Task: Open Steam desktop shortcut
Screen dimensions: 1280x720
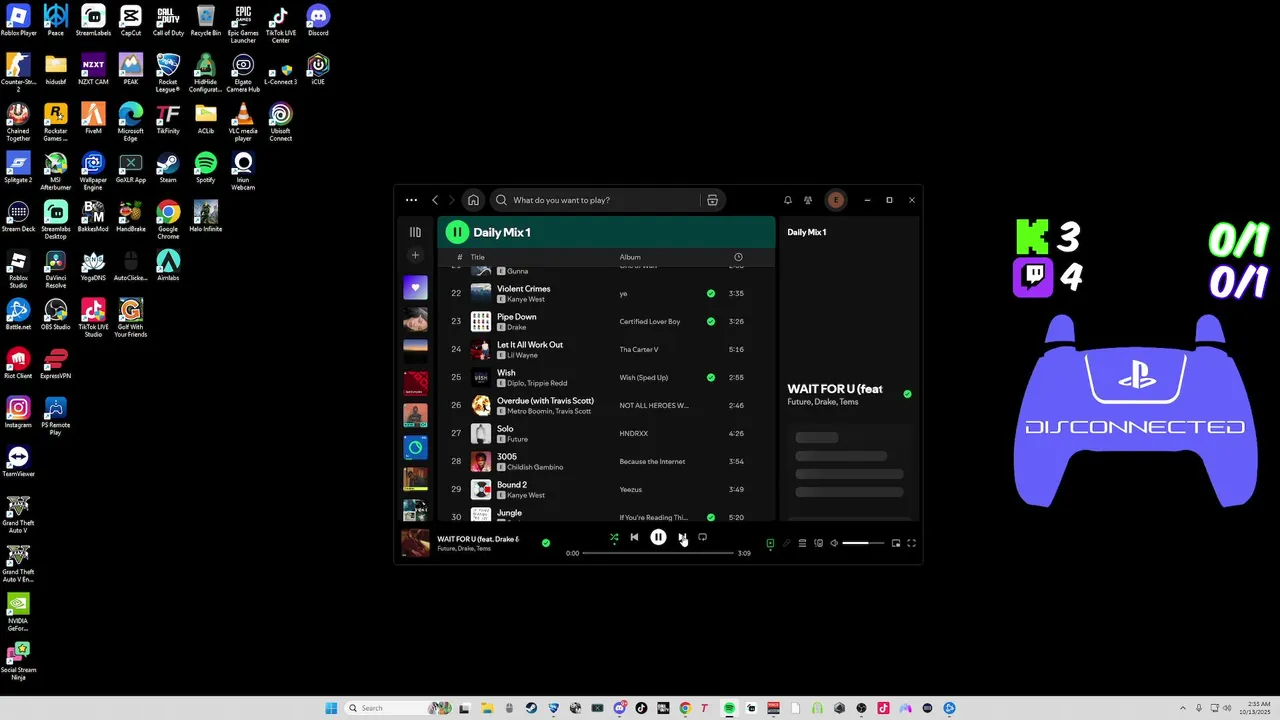Action: point(168,167)
